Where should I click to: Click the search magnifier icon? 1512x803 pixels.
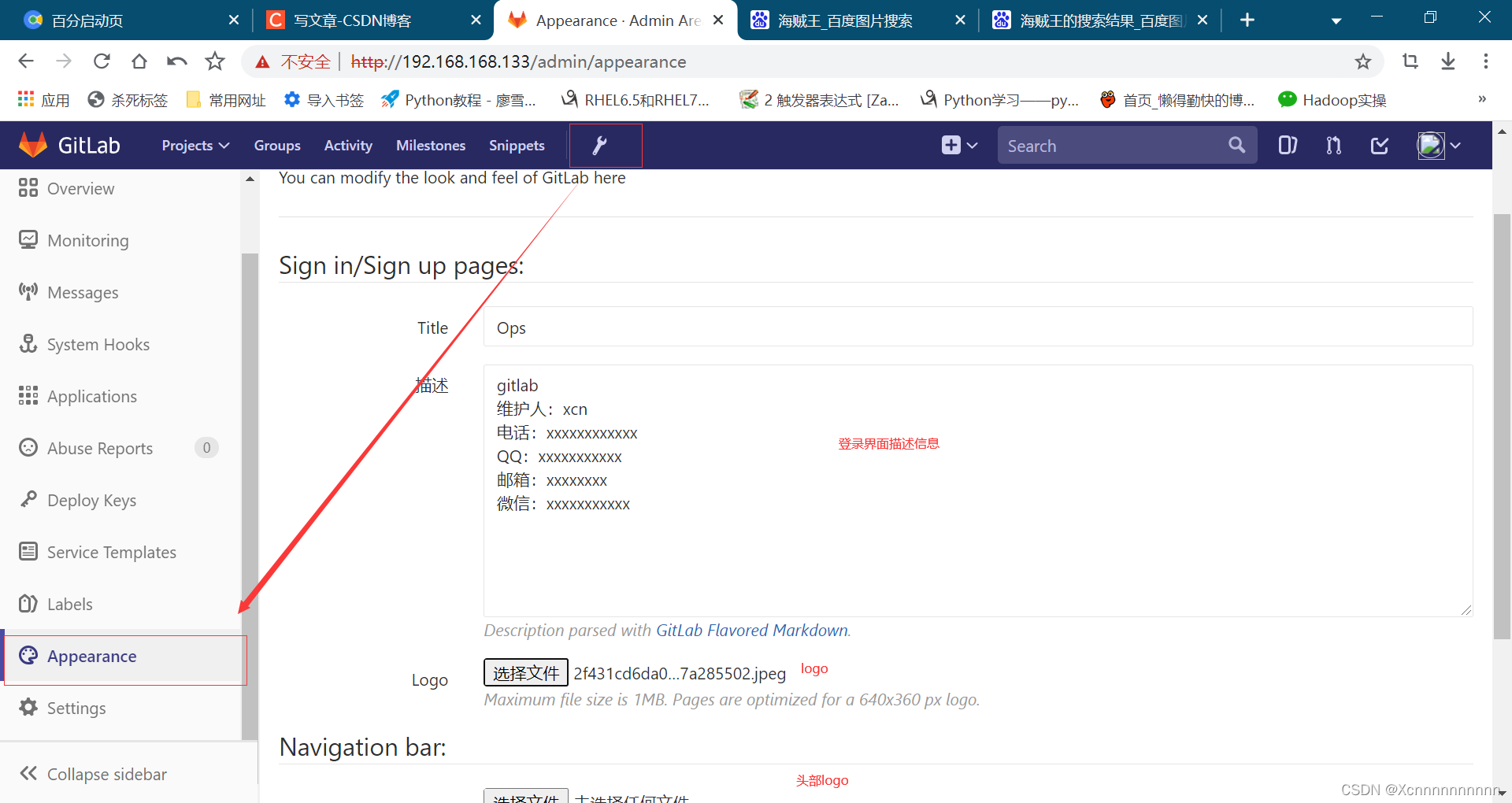(x=1236, y=145)
